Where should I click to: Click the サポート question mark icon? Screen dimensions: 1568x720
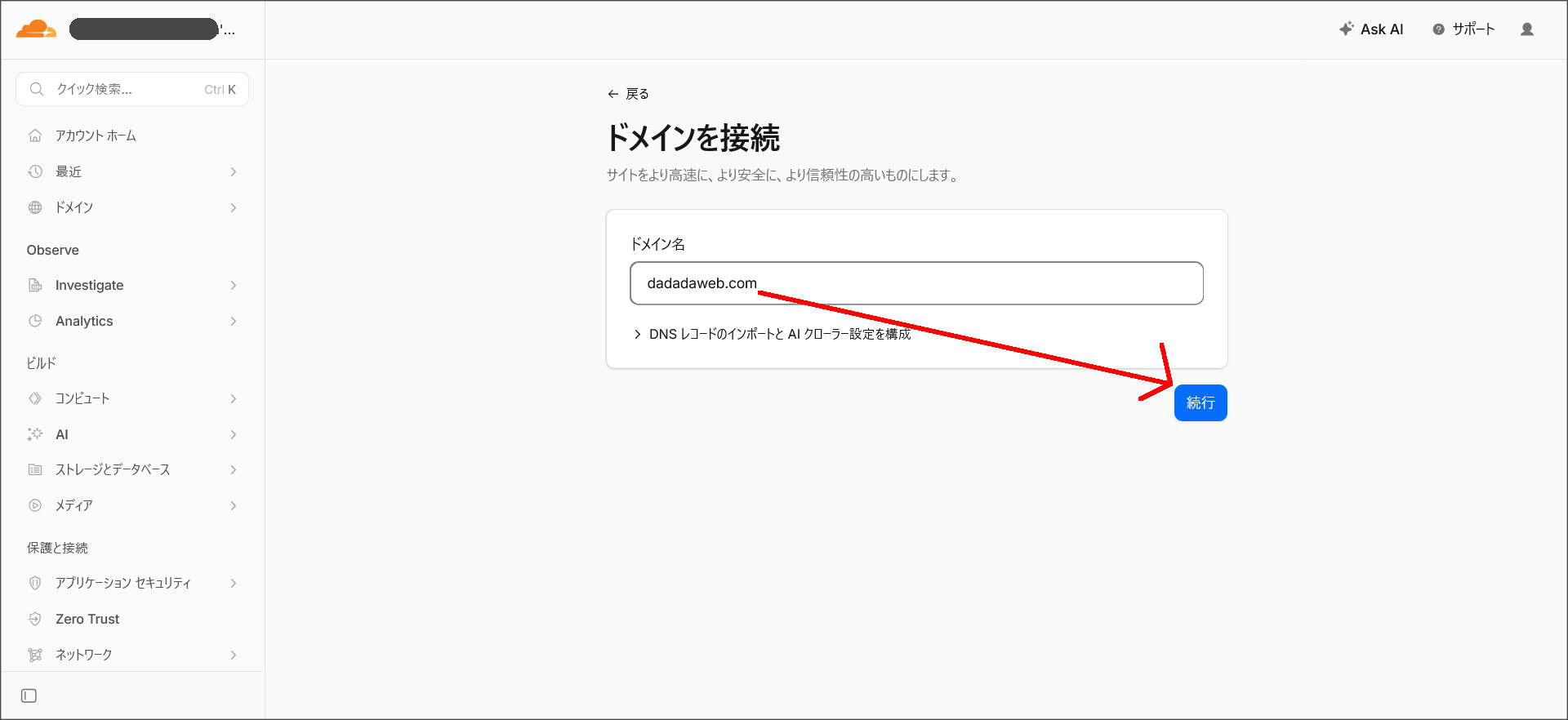coord(1438,29)
